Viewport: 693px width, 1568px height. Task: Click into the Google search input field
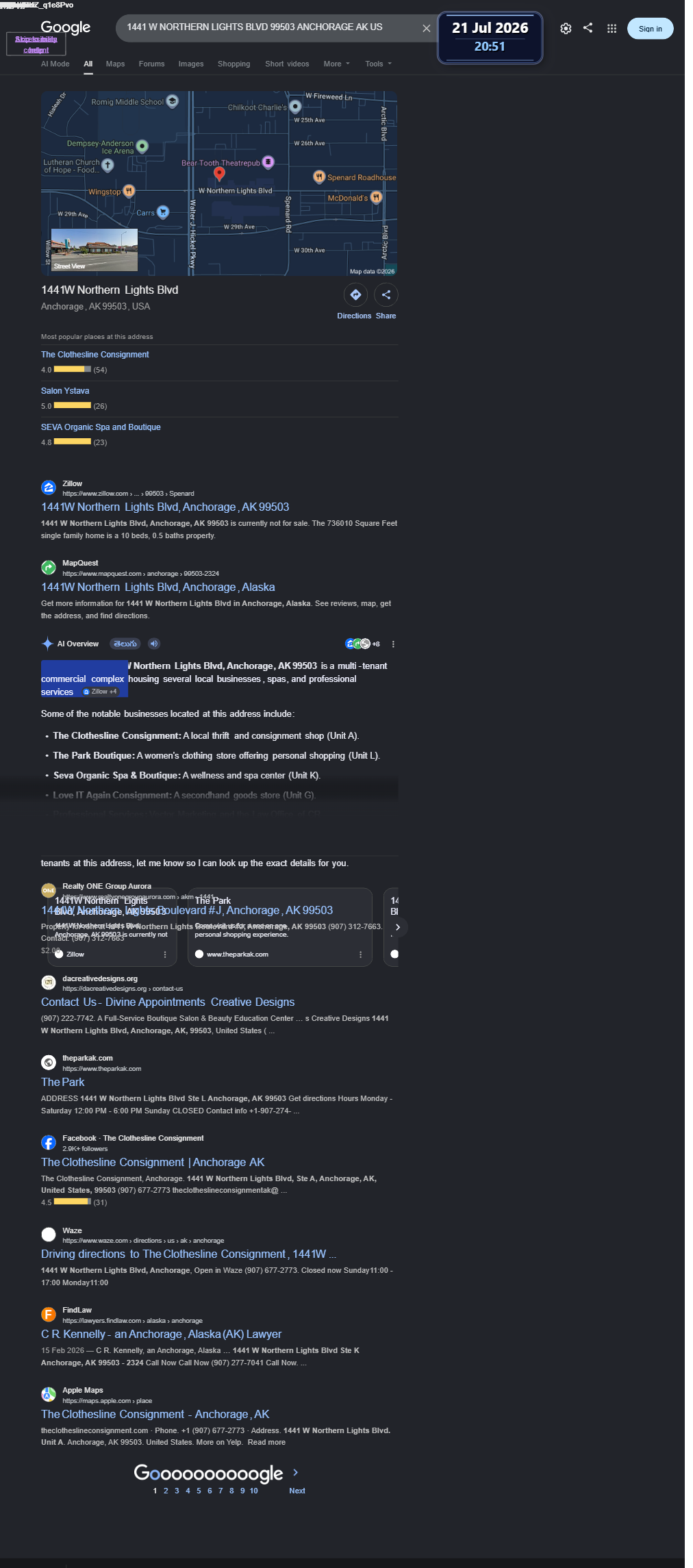pos(270,27)
